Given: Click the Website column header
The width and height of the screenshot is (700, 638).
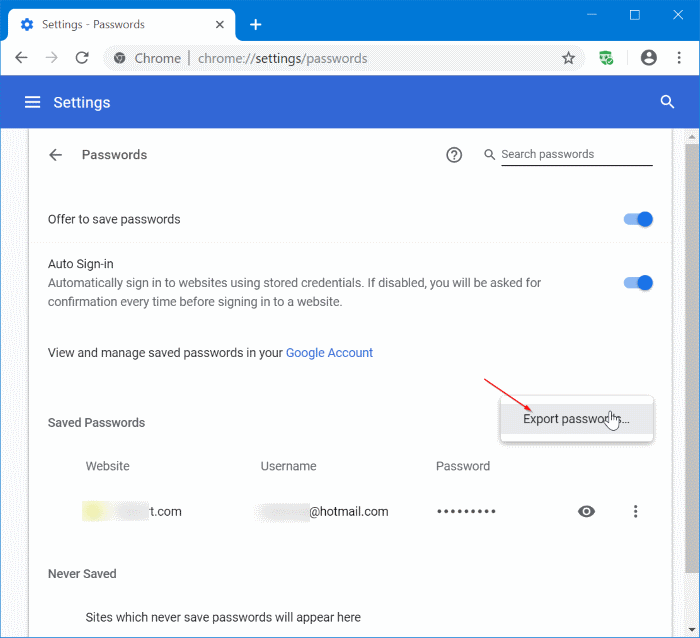Looking at the screenshot, I should pyautogui.click(x=108, y=466).
